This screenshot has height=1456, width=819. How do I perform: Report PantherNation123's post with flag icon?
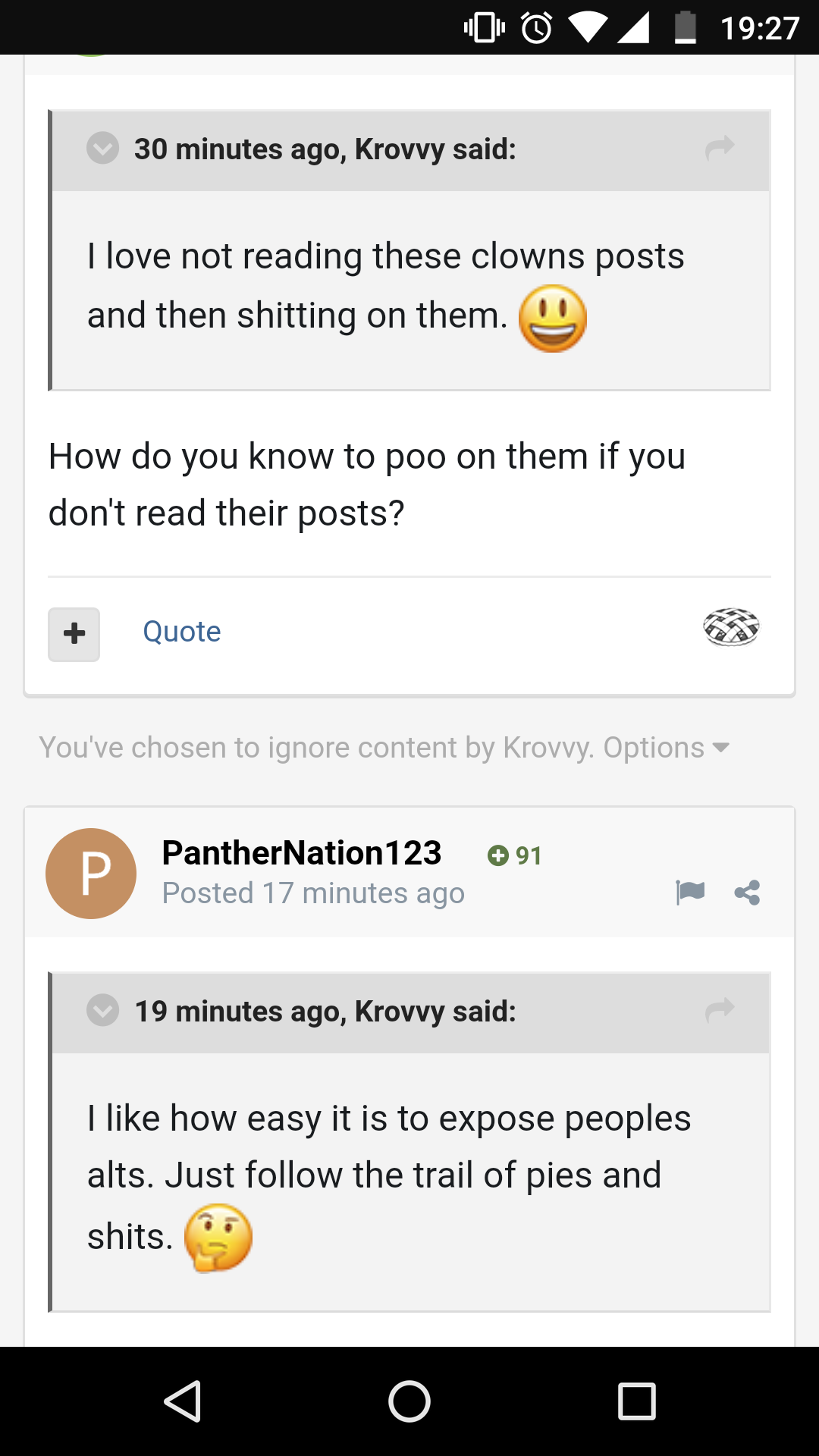(x=690, y=893)
